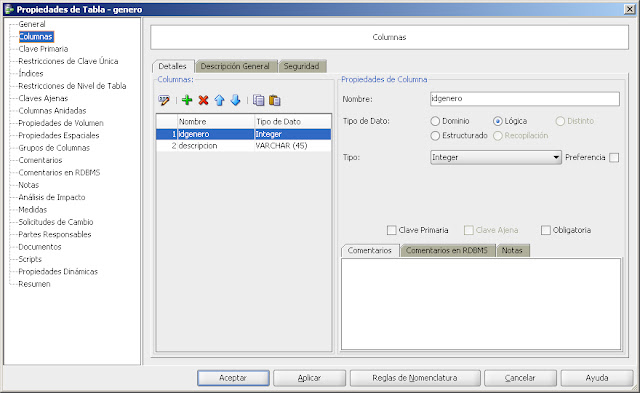Click the Tipo de Dato column header
Viewport: 640px width, 393px height.
click(x=293, y=122)
